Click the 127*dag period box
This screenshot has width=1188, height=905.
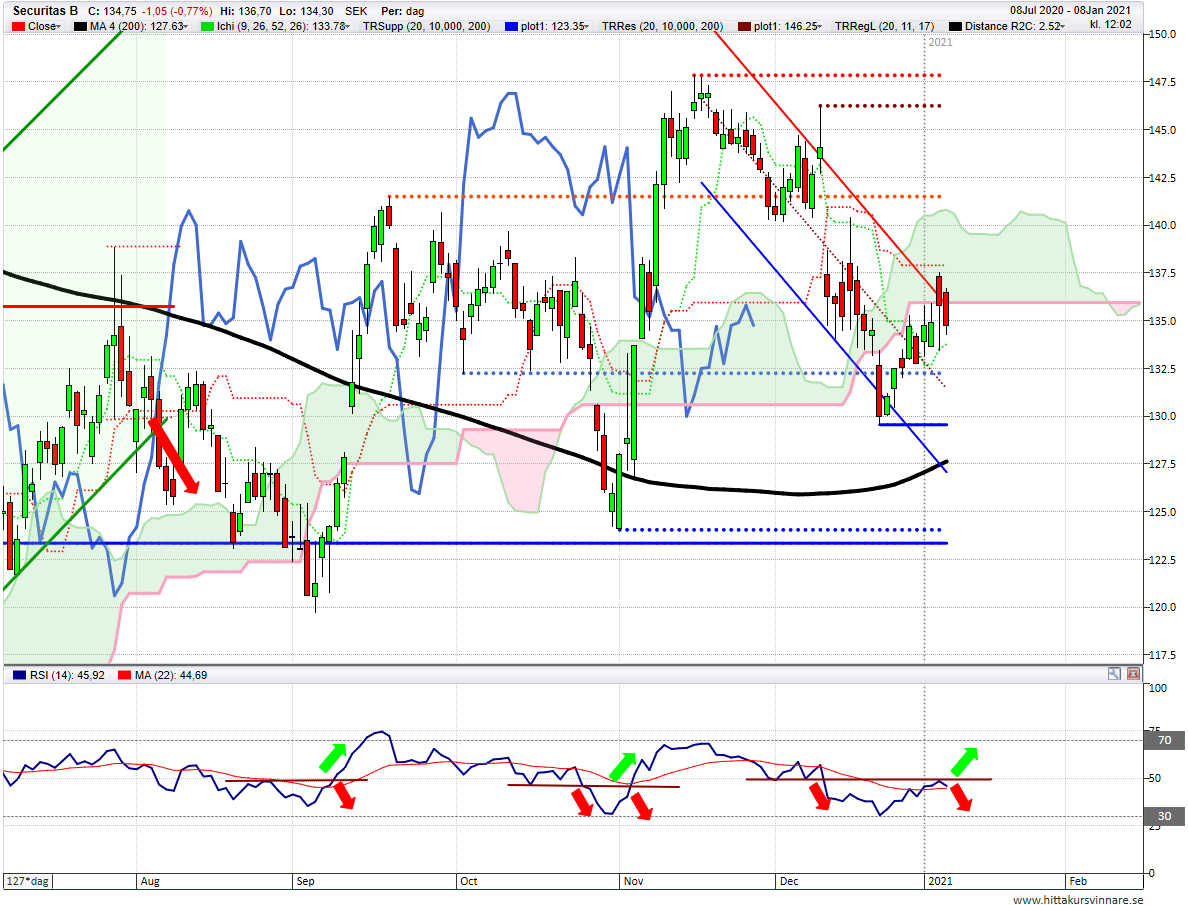(x=28, y=882)
